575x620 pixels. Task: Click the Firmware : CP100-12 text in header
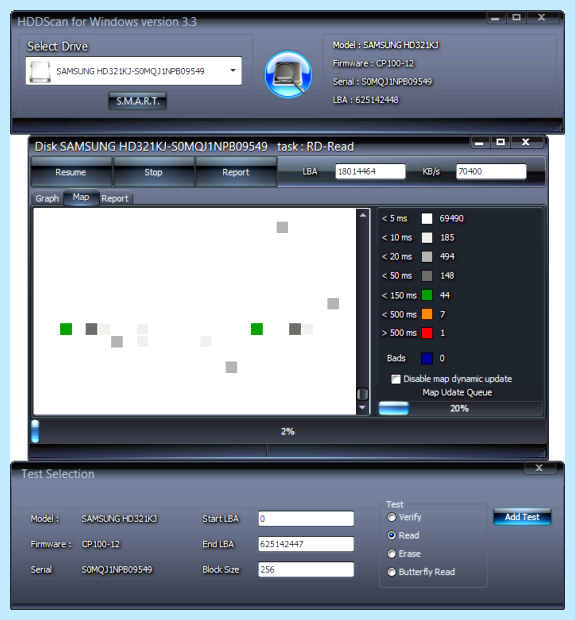coord(373,63)
